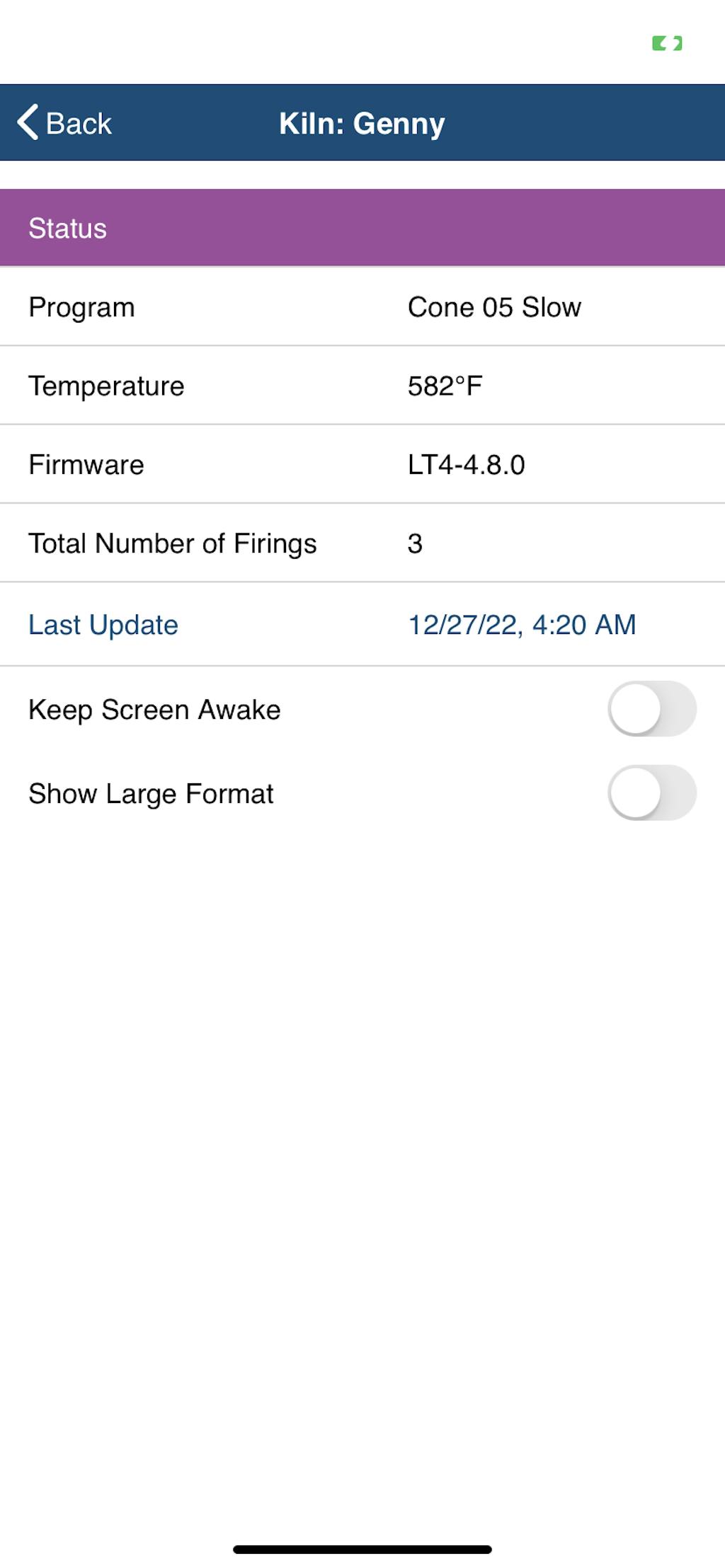Screen dimensions: 725x1568
Task: Tap the Show Large Format label
Action: click(151, 794)
